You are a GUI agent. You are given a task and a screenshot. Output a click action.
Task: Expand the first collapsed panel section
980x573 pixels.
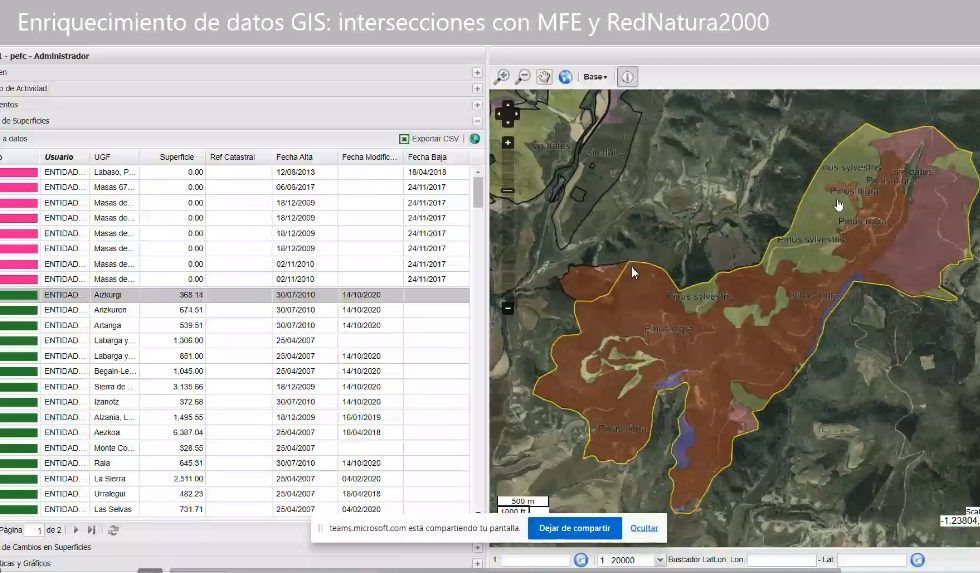pos(477,72)
